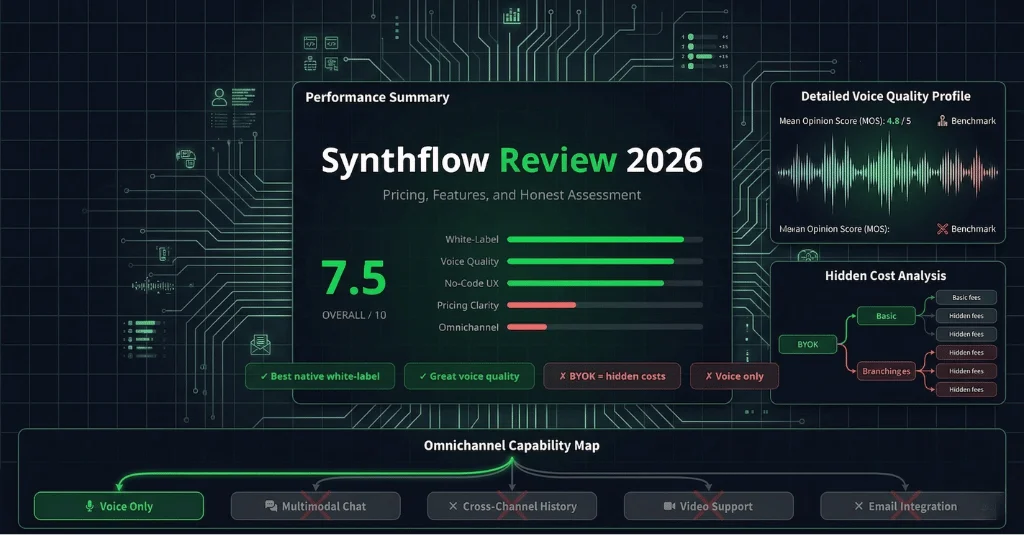Screen dimensions: 1024x535
Task: Click the Pricing, Features, and Honest Assessment subtitle
Action: click(512, 195)
